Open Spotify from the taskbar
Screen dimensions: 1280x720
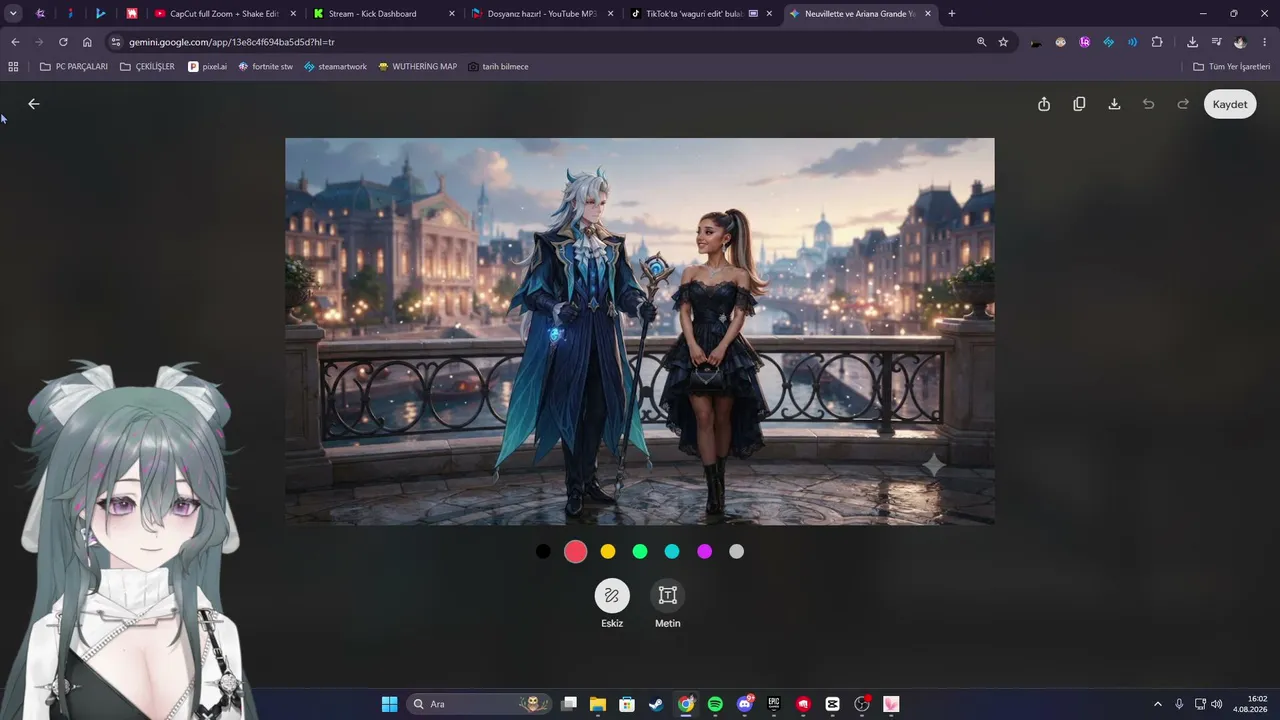pyautogui.click(x=715, y=704)
